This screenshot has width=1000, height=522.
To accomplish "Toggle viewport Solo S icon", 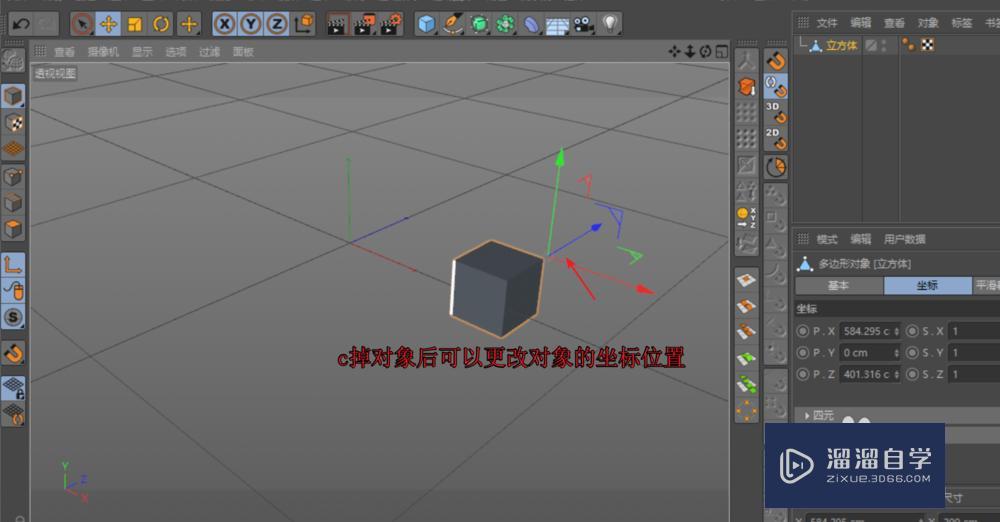I will (13, 317).
